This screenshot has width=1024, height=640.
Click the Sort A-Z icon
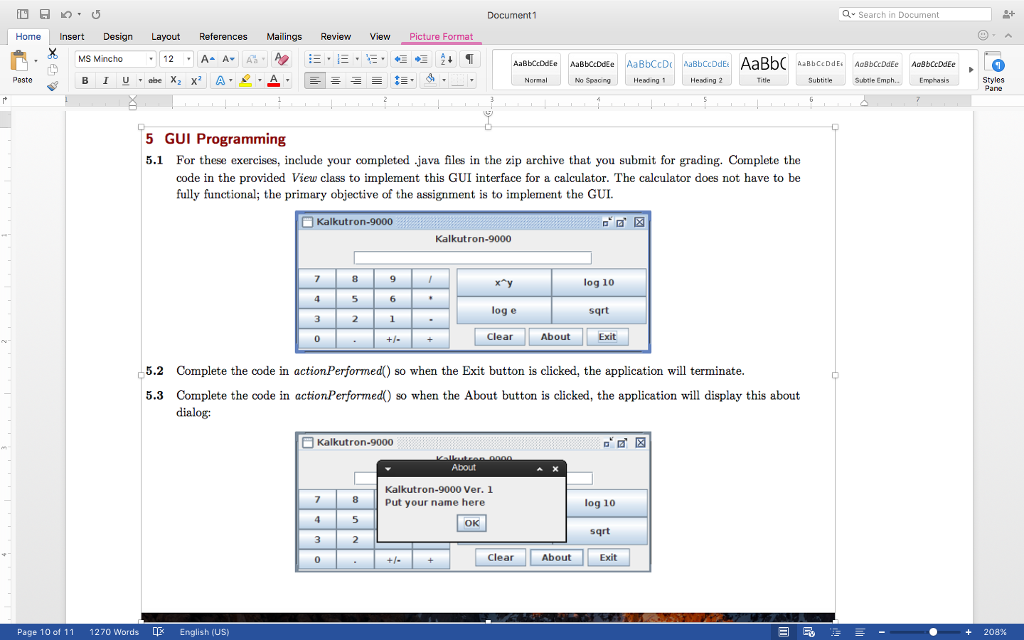447,59
